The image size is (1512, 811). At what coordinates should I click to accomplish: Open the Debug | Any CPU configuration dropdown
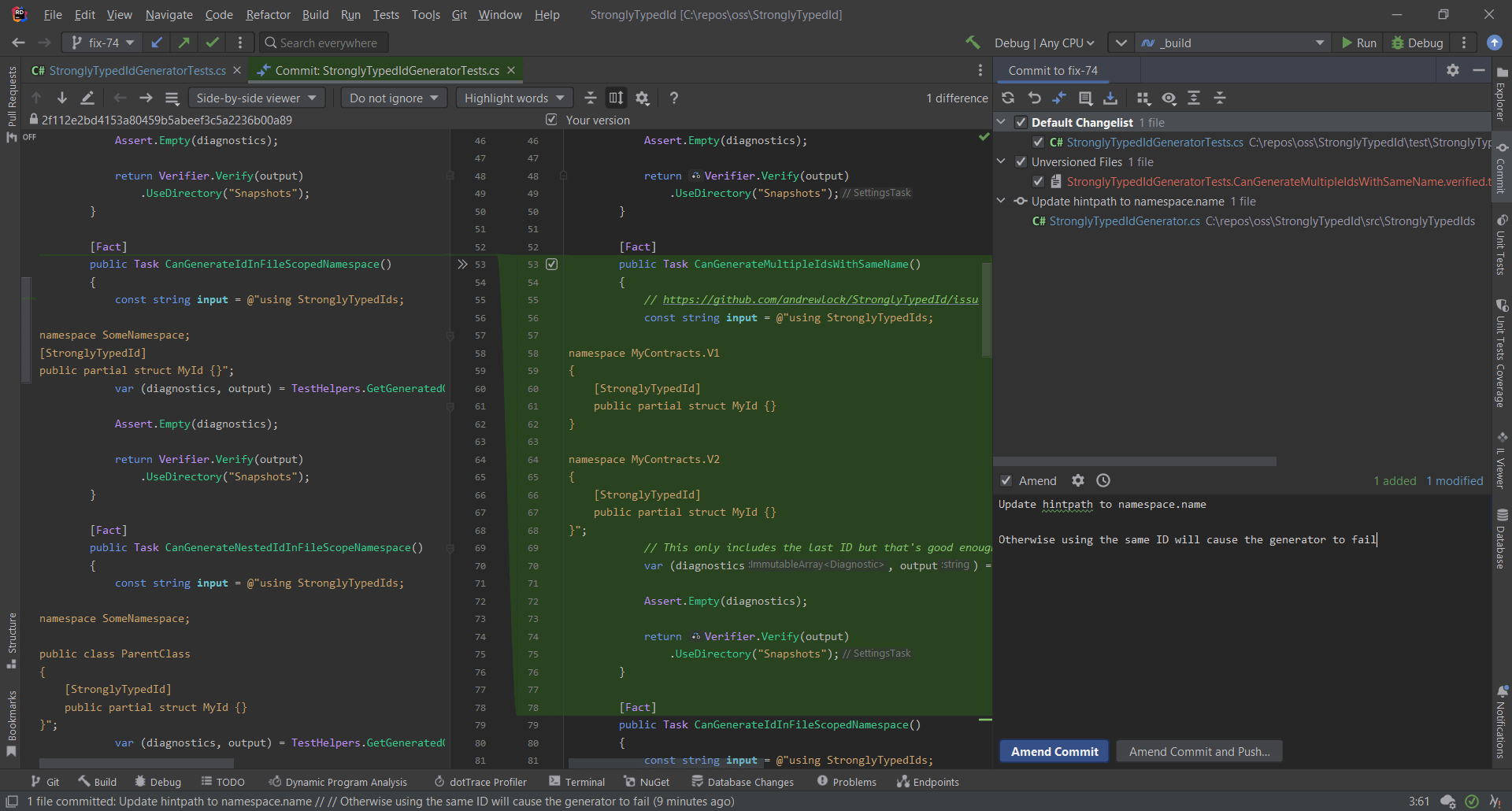pos(1044,43)
